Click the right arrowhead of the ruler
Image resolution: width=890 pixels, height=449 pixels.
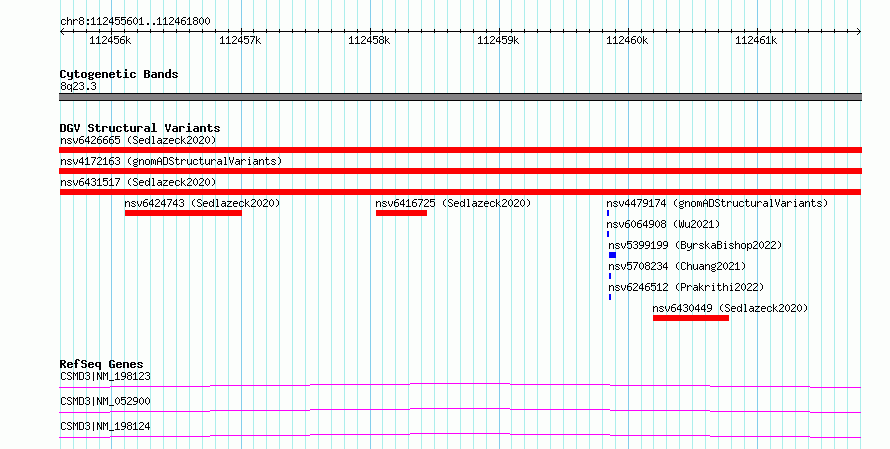(859, 32)
